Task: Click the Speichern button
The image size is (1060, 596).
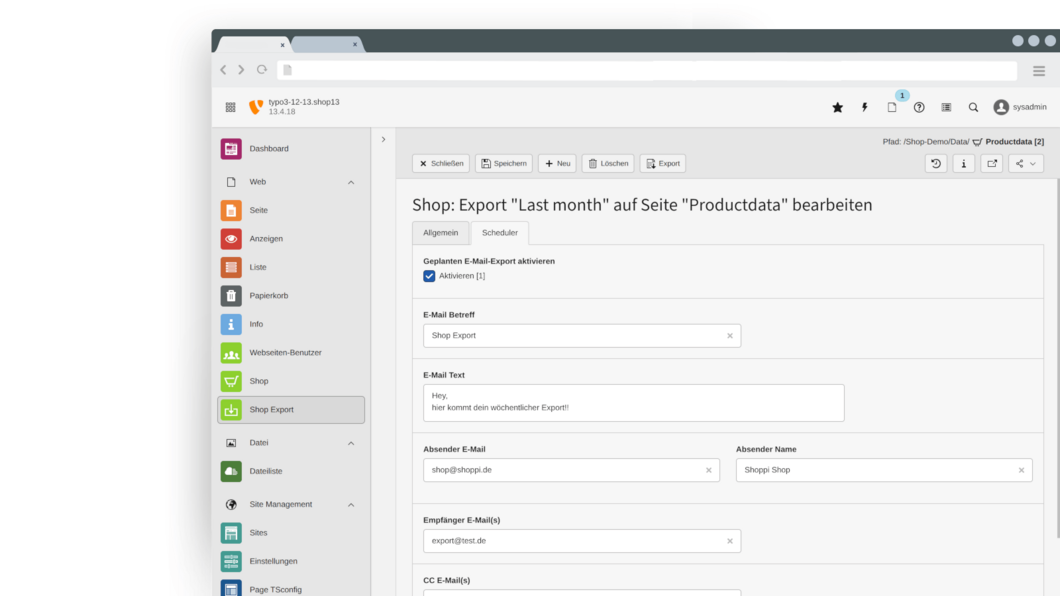Action: click(x=503, y=164)
